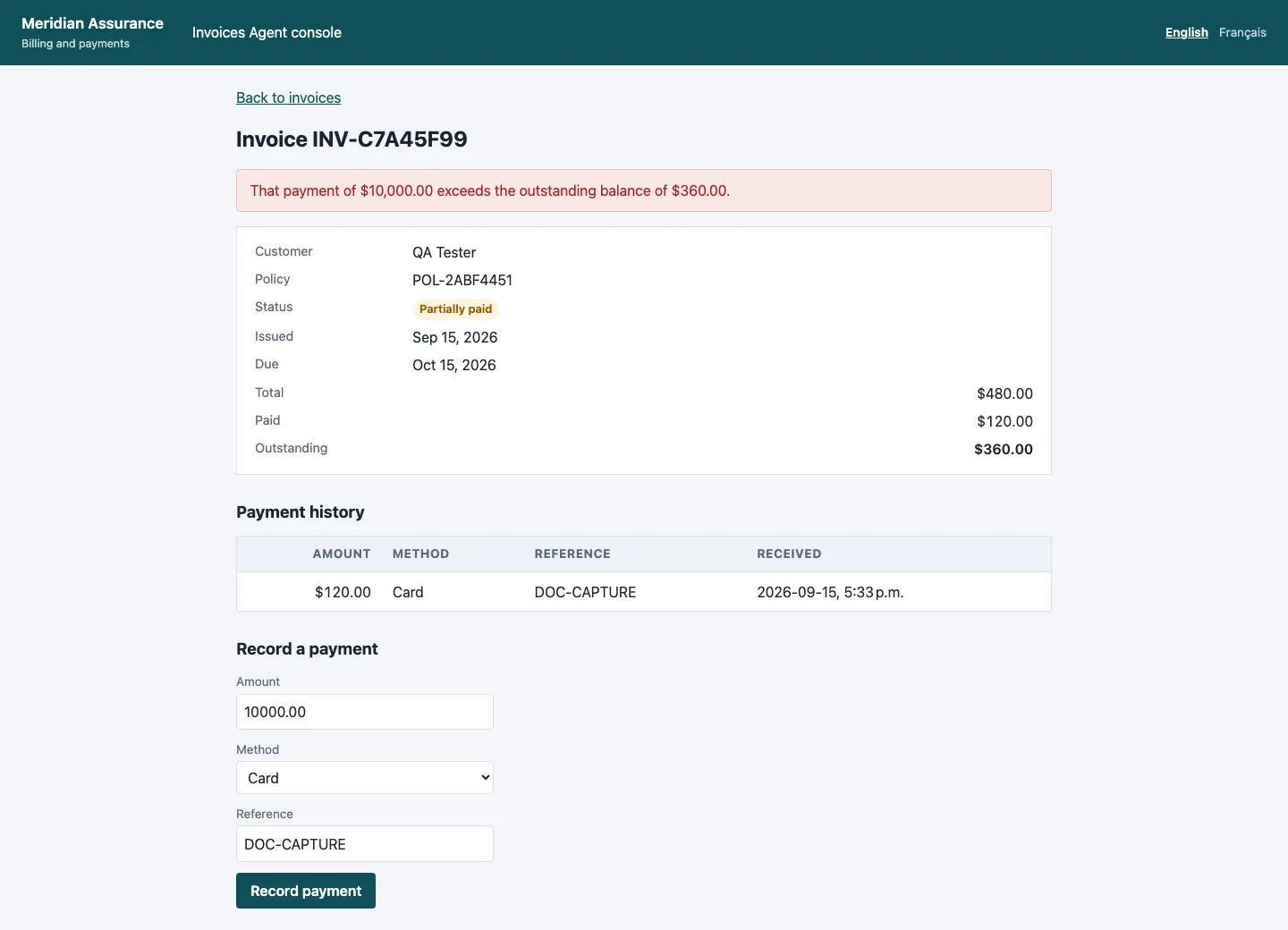Open the Invoices Agent console link
Image resolution: width=1288 pixels, height=930 pixels.
coord(267,32)
